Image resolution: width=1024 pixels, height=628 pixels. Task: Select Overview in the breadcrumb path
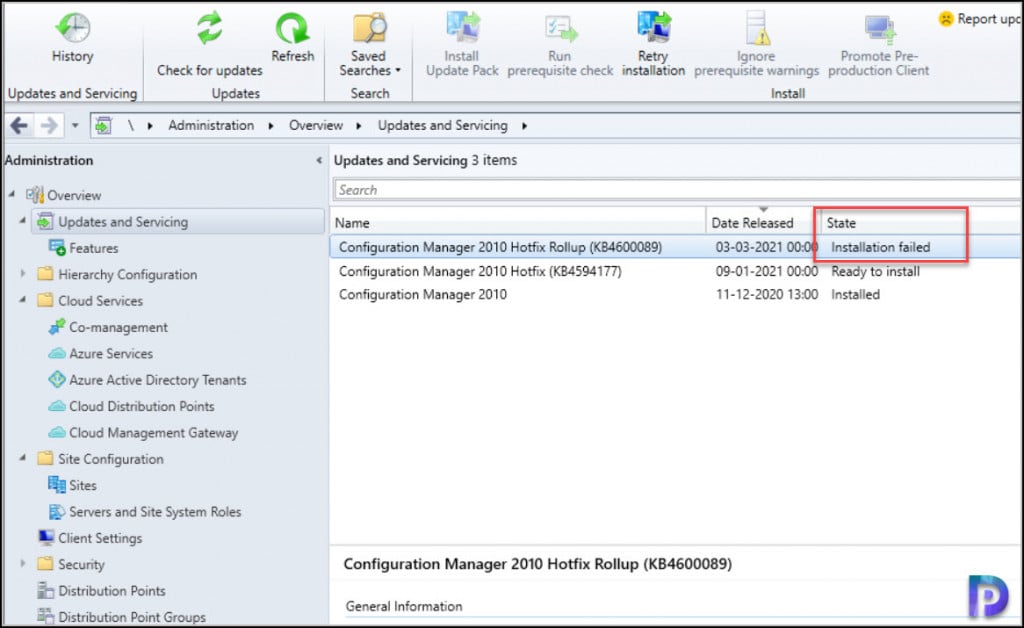(x=316, y=125)
